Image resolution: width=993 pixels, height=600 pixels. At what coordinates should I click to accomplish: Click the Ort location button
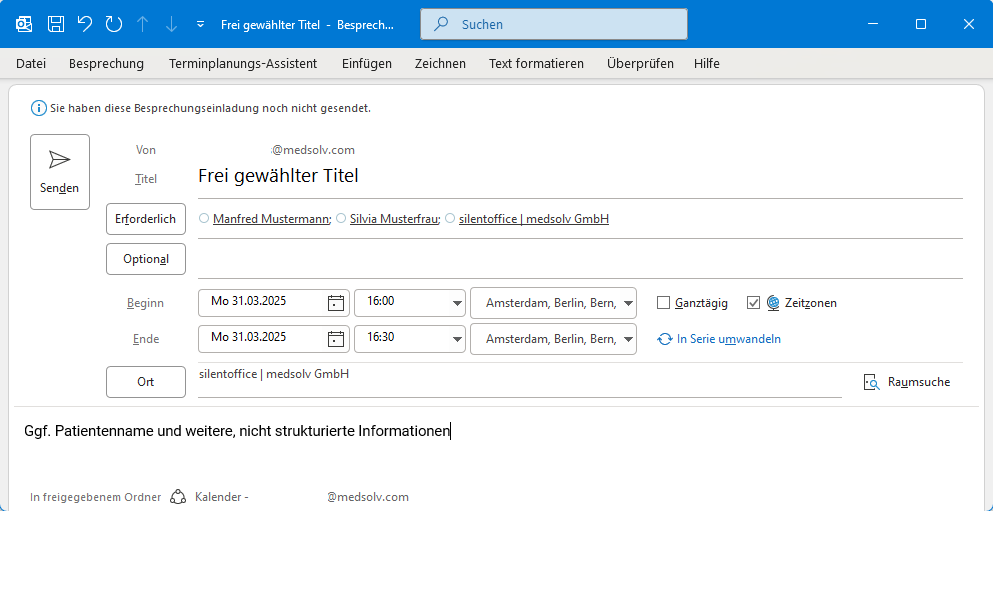pos(146,381)
